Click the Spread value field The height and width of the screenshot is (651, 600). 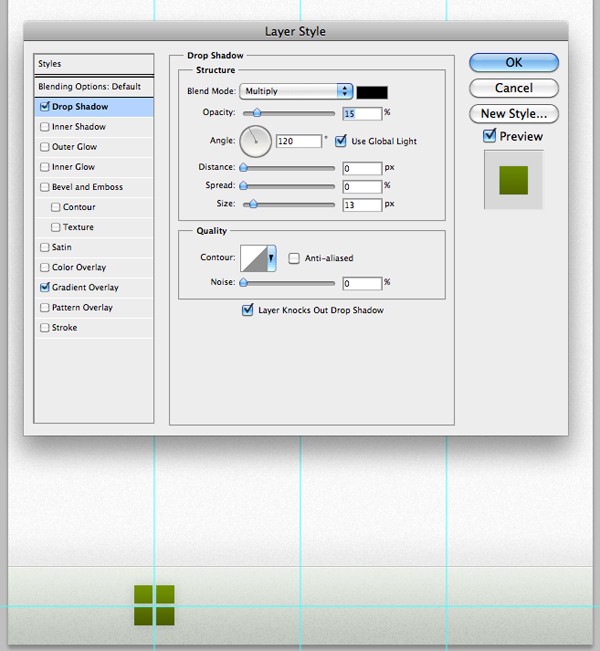coord(362,186)
